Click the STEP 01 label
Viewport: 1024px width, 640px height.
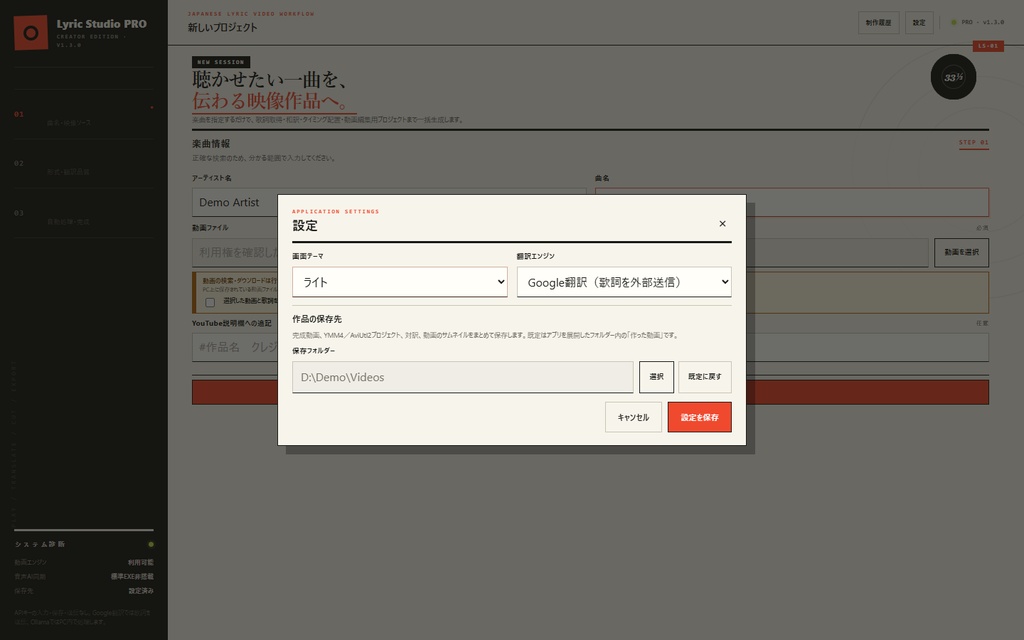[974, 142]
